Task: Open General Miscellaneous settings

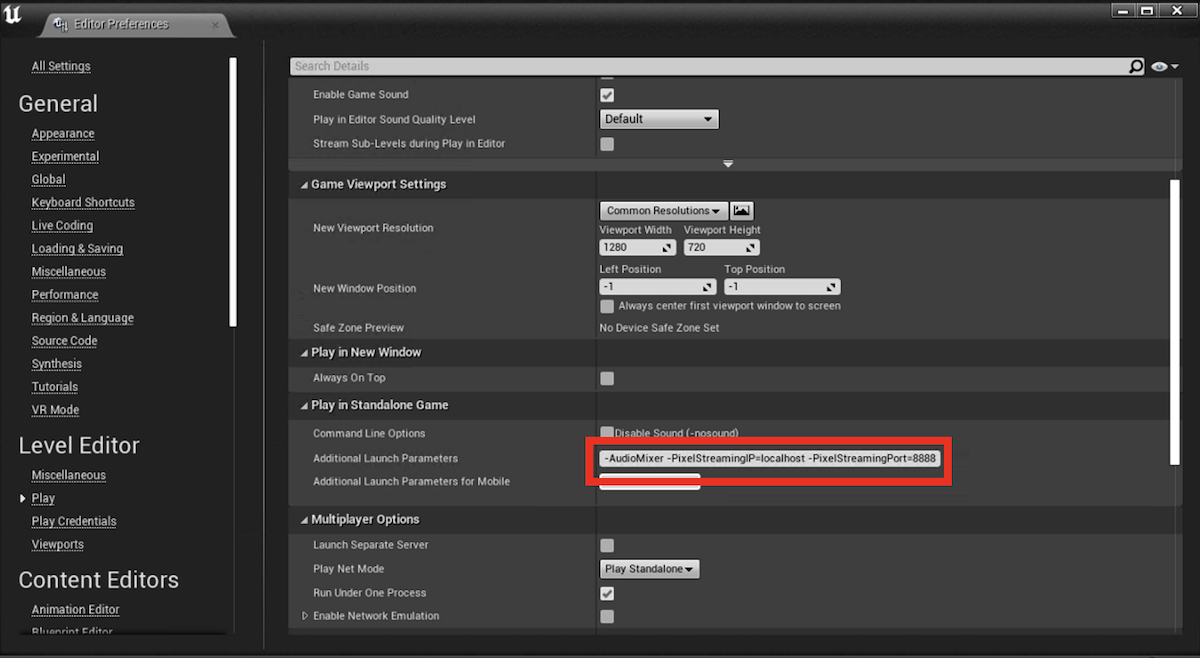Action: click(x=68, y=272)
